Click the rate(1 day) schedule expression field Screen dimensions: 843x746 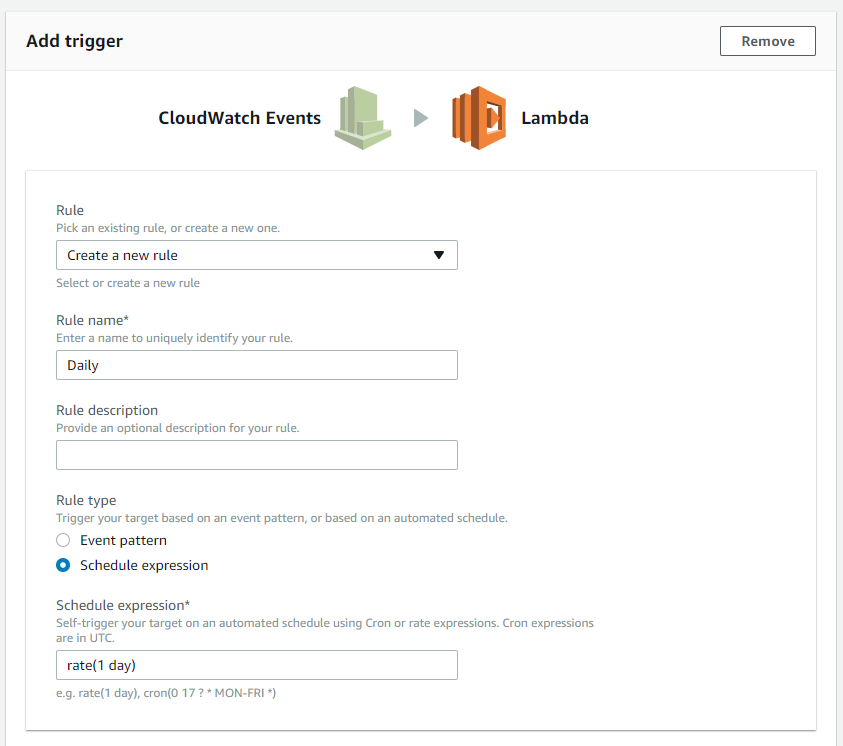point(257,665)
